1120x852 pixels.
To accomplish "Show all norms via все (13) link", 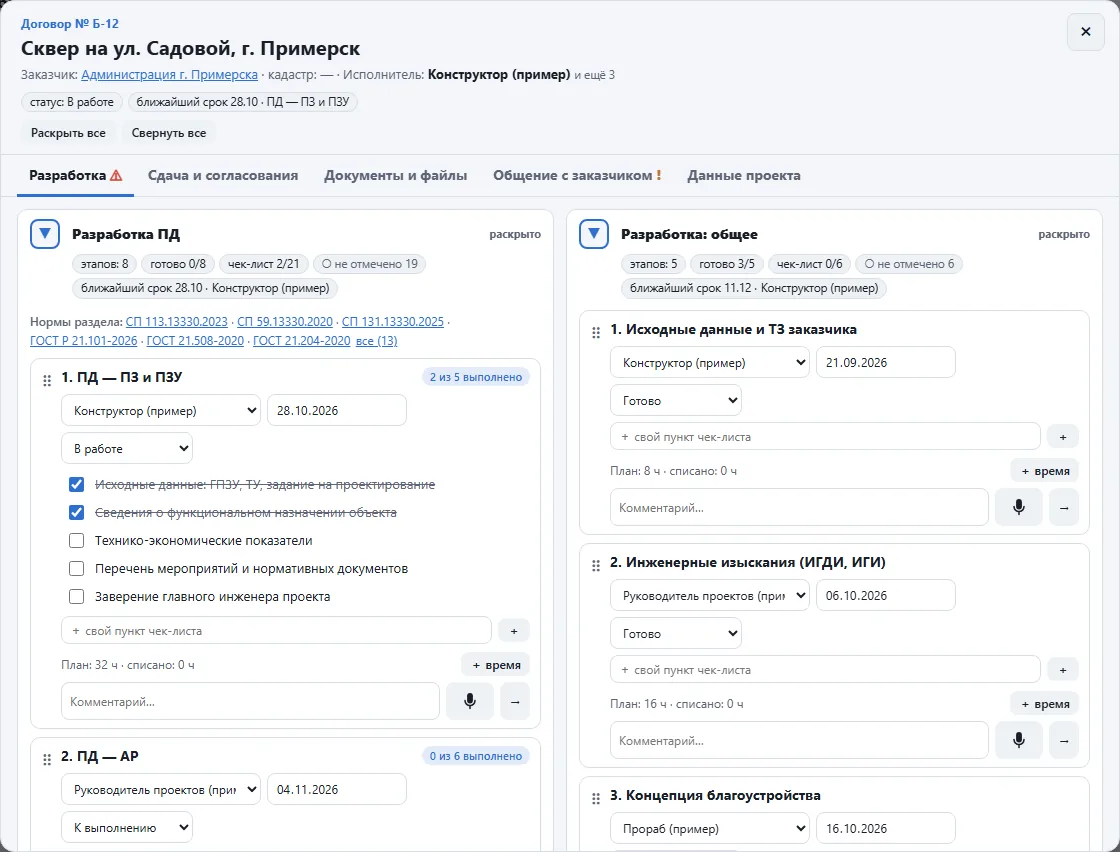I will tap(376, 341).
